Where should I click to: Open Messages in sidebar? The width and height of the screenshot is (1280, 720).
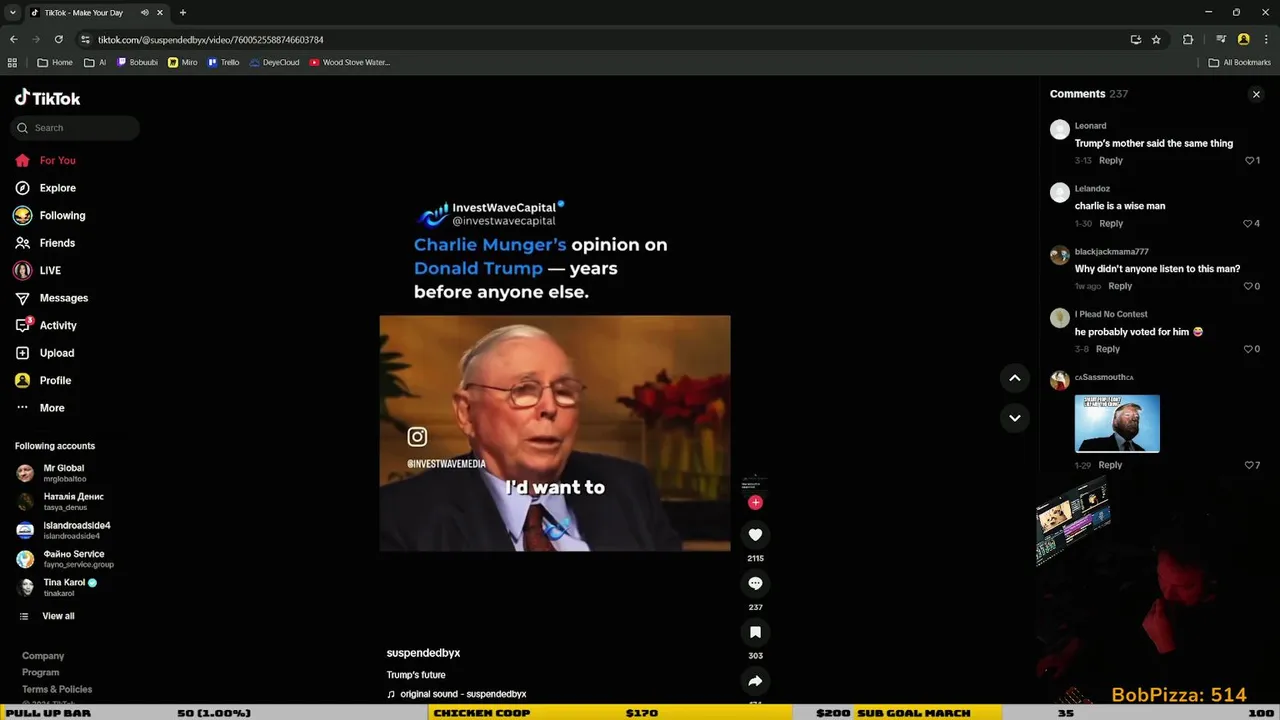point(52,298)
